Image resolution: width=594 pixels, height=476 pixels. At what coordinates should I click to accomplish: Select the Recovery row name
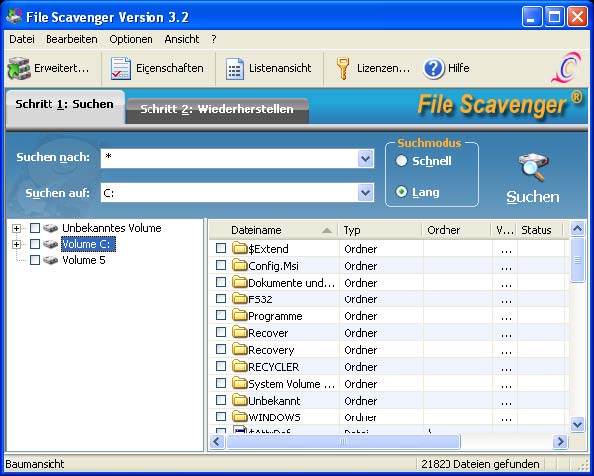pos(271,350)
